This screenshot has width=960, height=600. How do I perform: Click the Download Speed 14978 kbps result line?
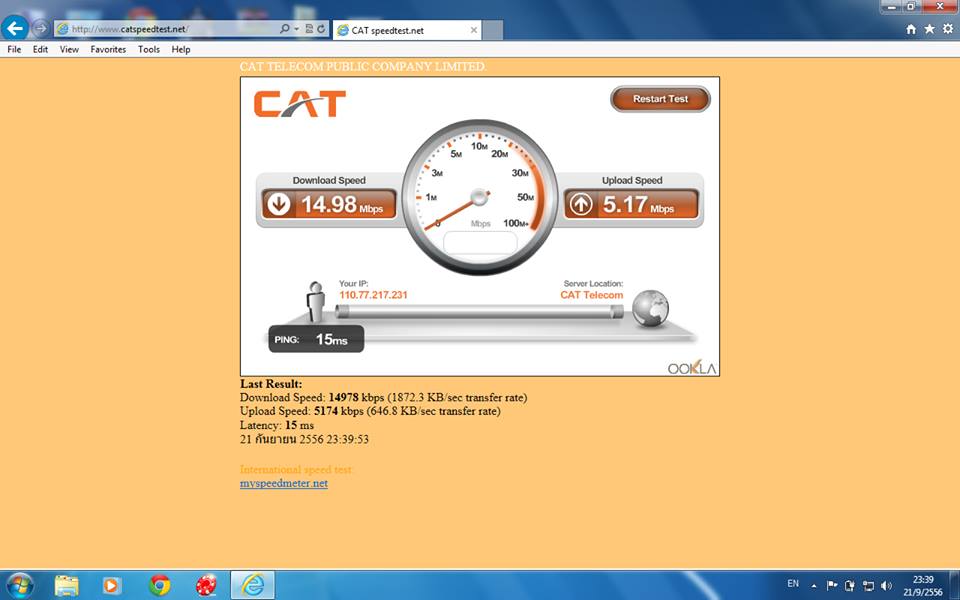tap(383, 398)
